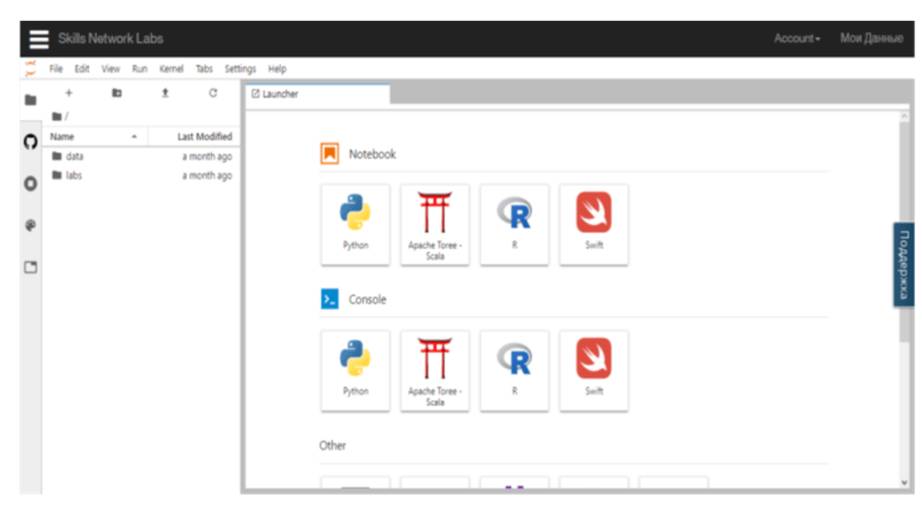Open the GitHub sidebar panel

(x=30, y=142)
